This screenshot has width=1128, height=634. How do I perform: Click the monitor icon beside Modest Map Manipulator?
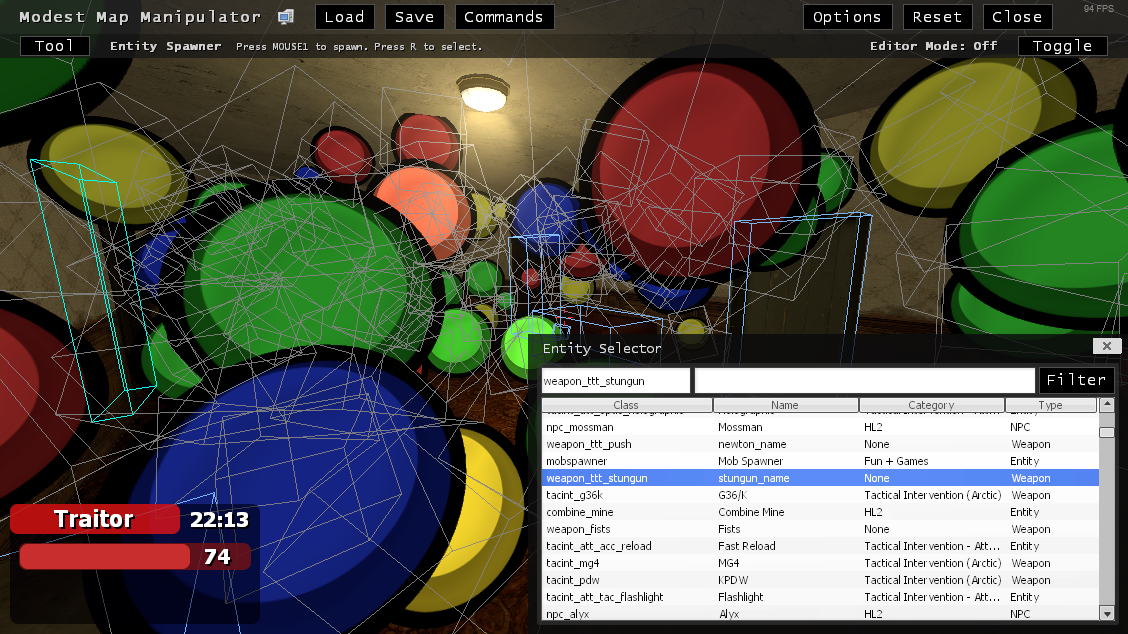pyautogui.click(x=286, y=17)
